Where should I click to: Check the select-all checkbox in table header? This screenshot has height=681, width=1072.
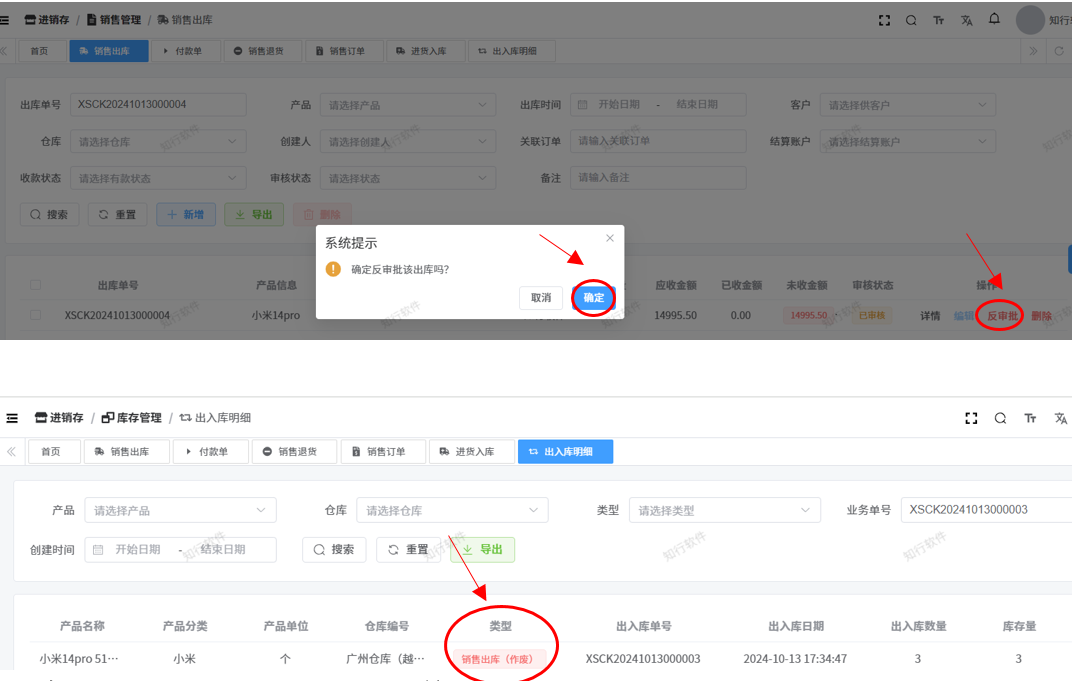36,285
